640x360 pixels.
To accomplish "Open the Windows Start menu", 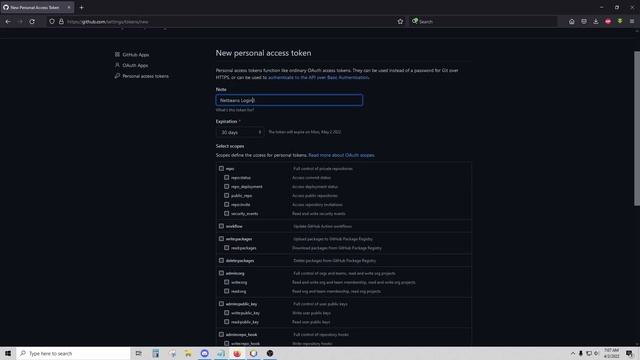I will (x=8, y=353).
